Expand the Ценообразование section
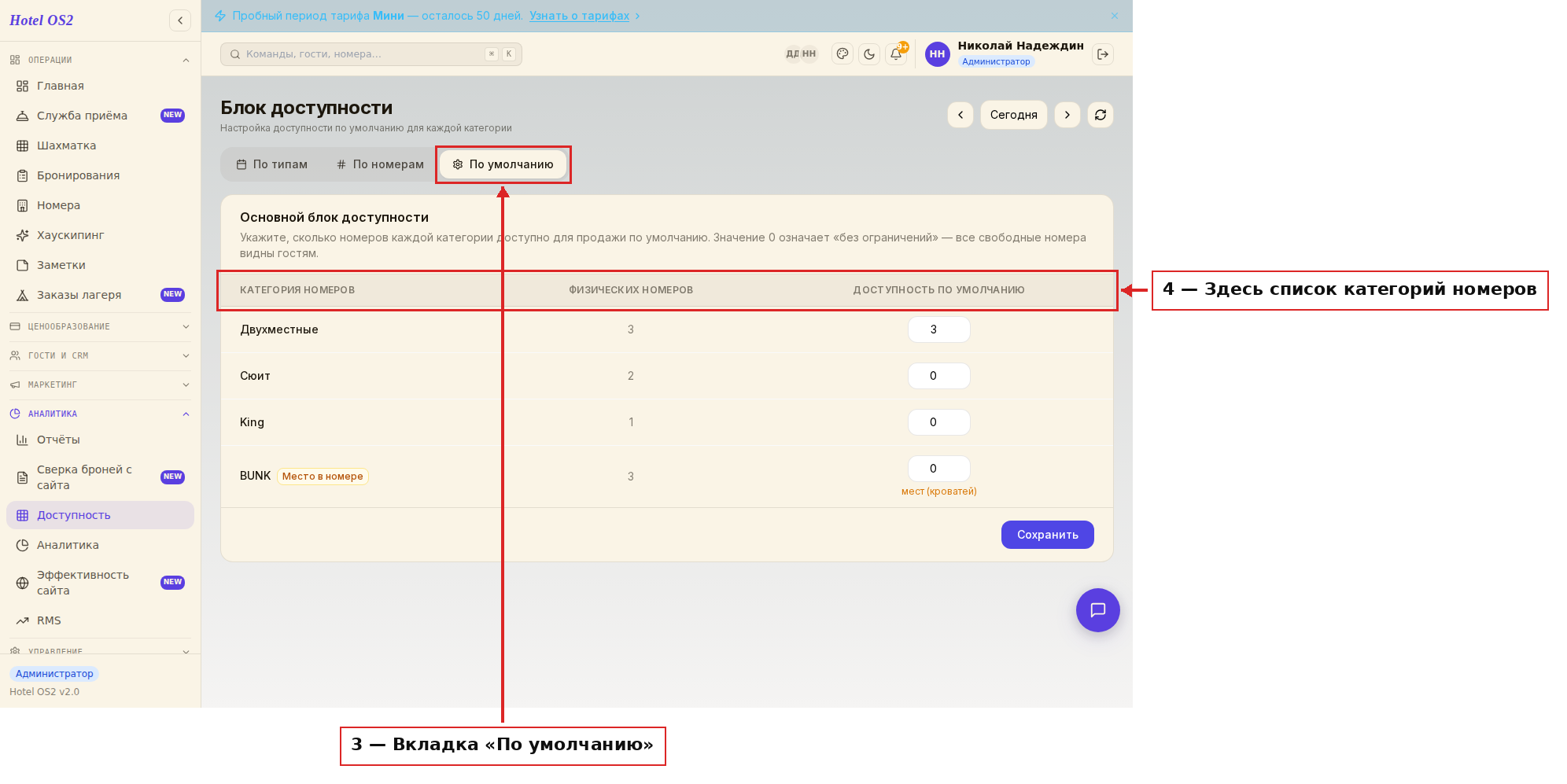 pyautogui.click(x=100, y=326)
